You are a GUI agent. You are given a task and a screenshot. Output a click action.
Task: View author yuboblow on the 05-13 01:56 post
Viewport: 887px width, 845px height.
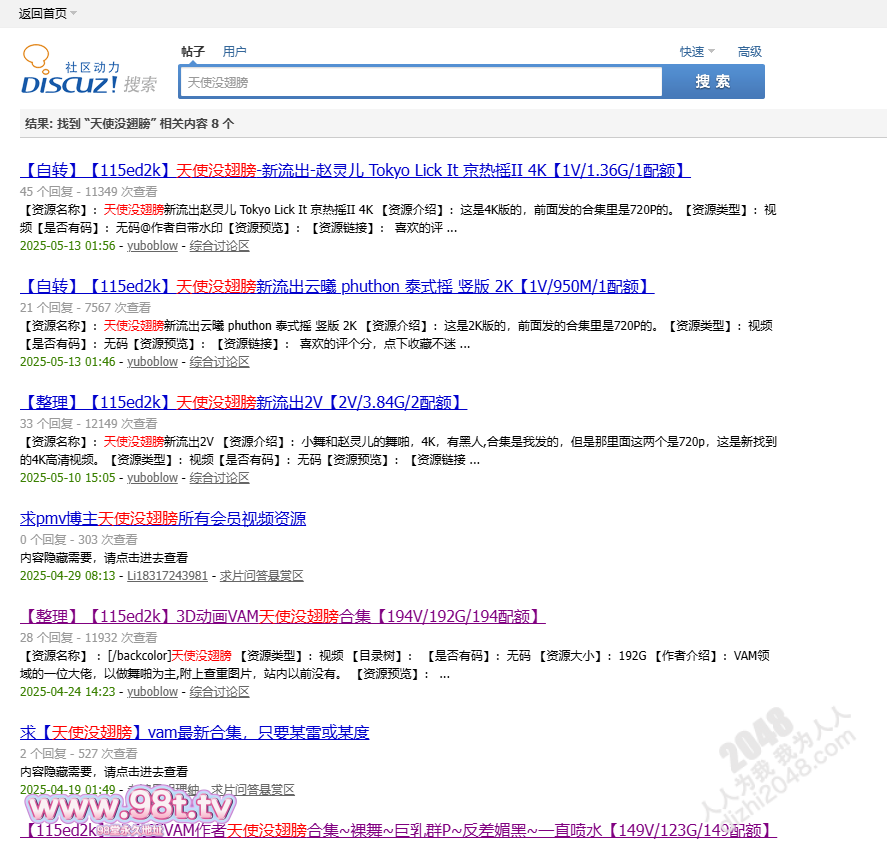(x=152, y=246)
